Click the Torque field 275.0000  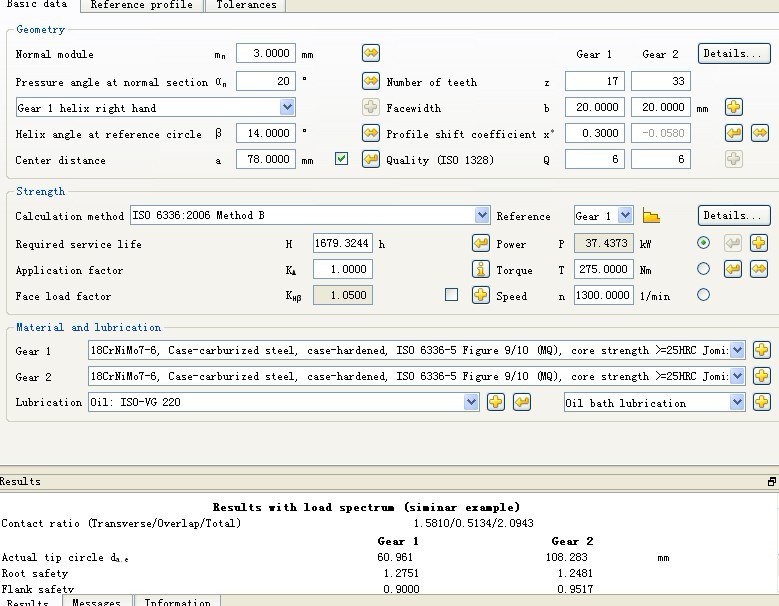tap(604, 269)
